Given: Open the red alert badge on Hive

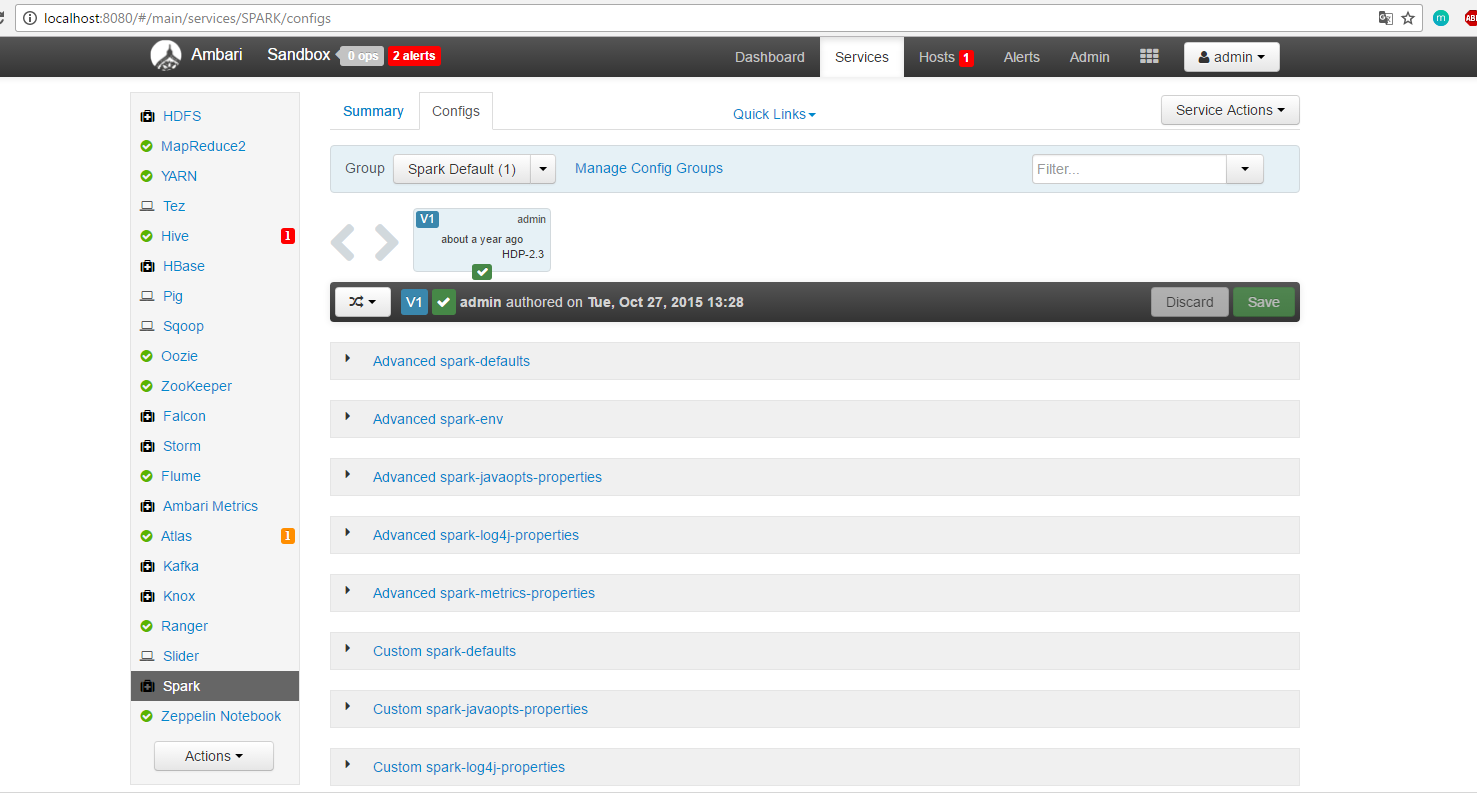Looking at the screenshot, I should [288, 236].
